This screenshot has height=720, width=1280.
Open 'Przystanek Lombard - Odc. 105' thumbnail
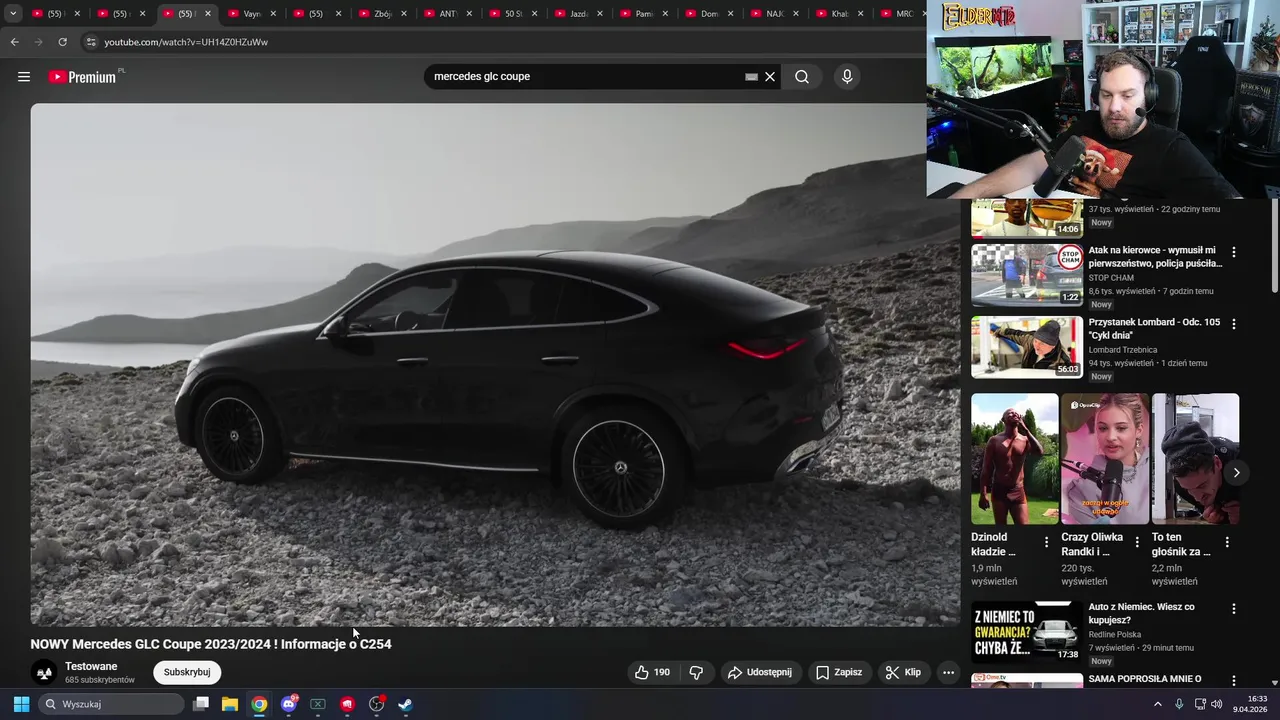pos(1027,347)
